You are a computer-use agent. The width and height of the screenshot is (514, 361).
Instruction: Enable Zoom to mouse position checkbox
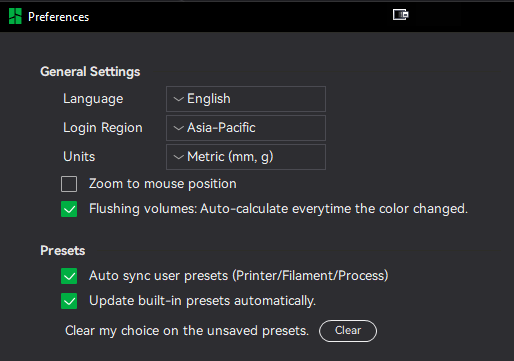point(69,184)
